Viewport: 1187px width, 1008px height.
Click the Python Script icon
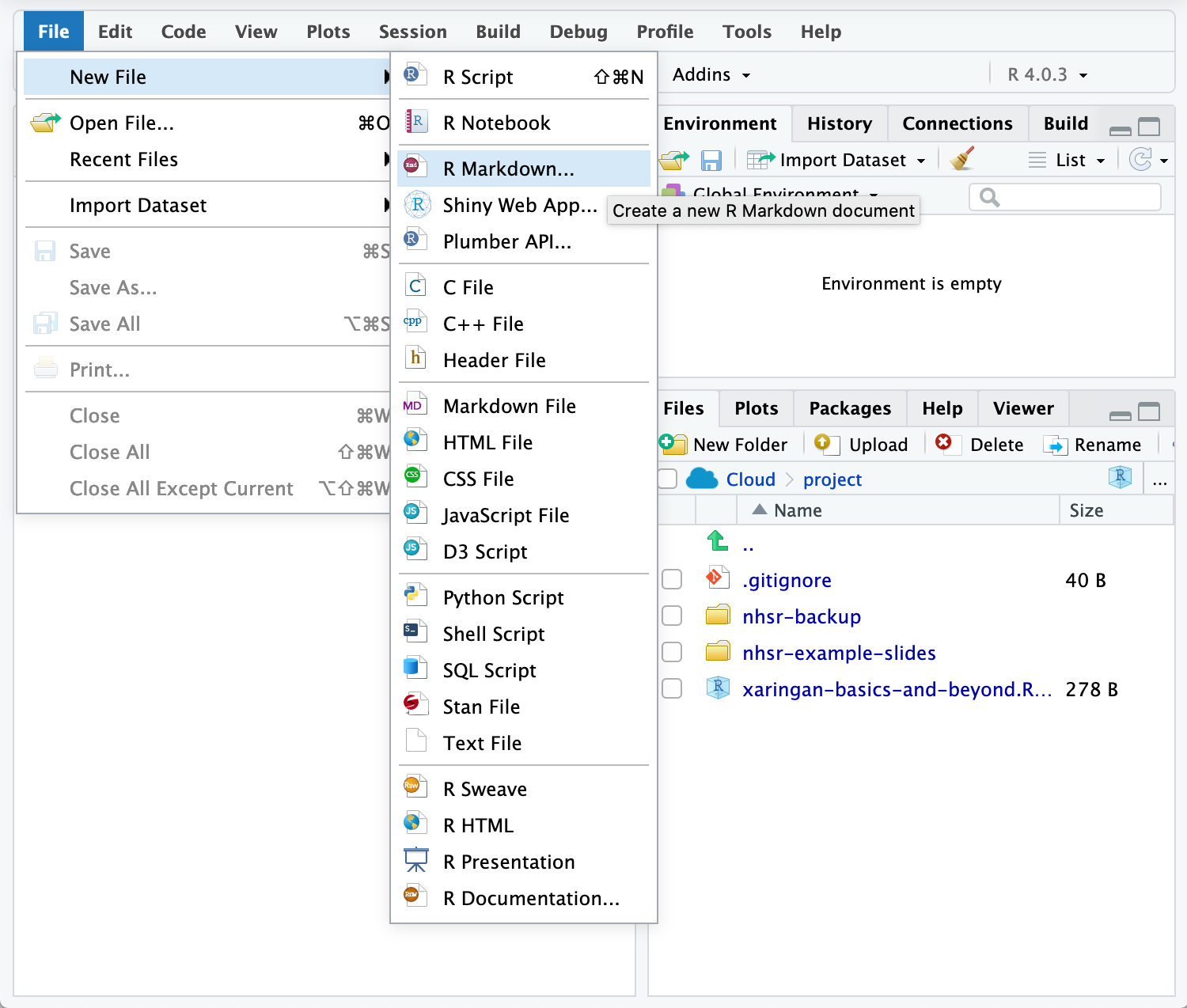click(x=415, y=595)
